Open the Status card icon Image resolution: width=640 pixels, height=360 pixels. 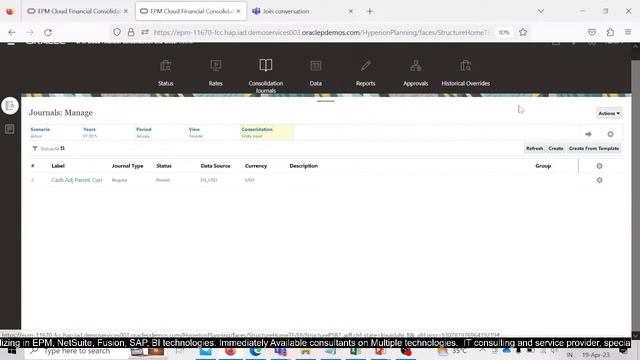tap(165, 66)
